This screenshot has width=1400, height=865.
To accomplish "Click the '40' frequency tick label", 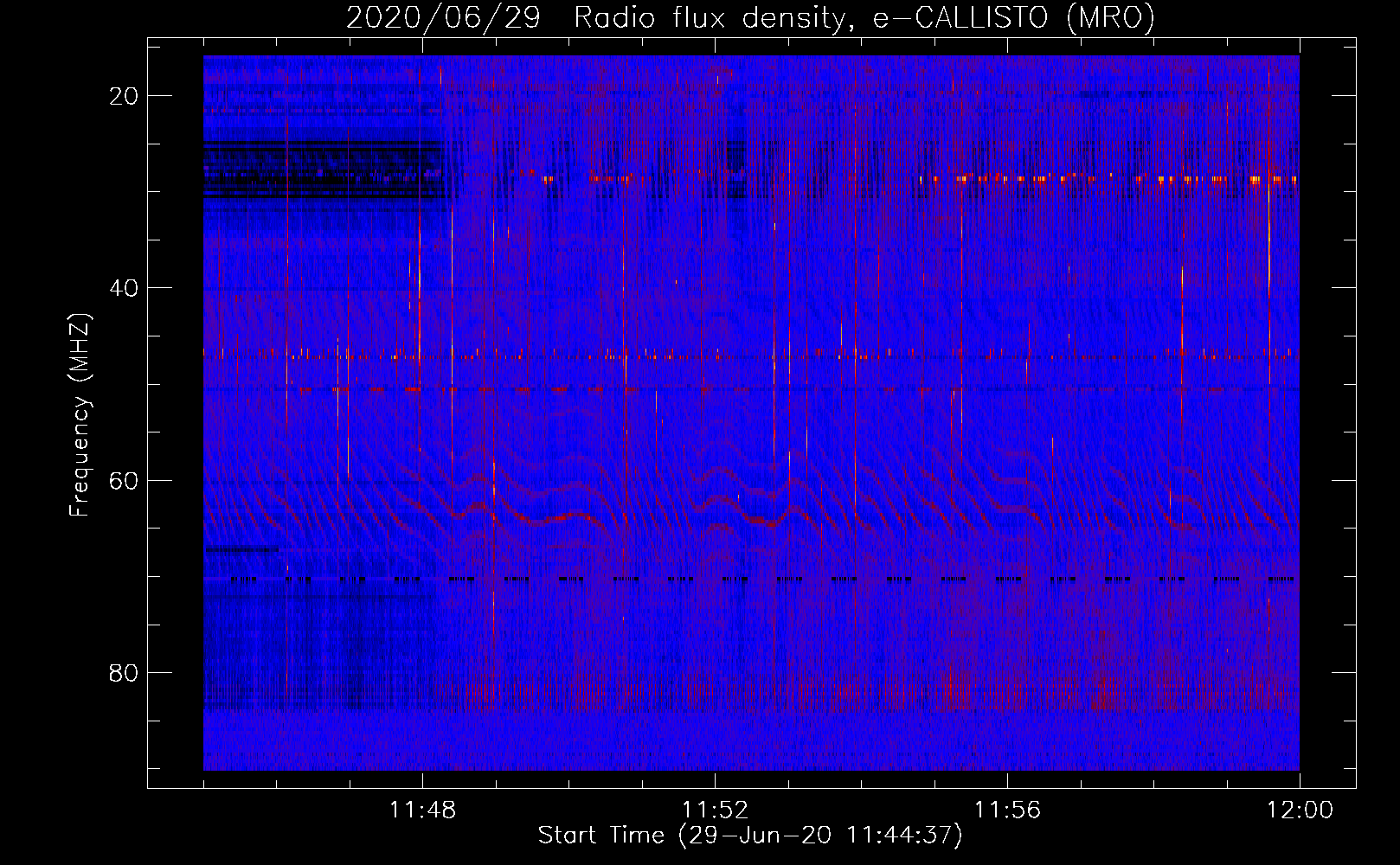I will (125, 288).
